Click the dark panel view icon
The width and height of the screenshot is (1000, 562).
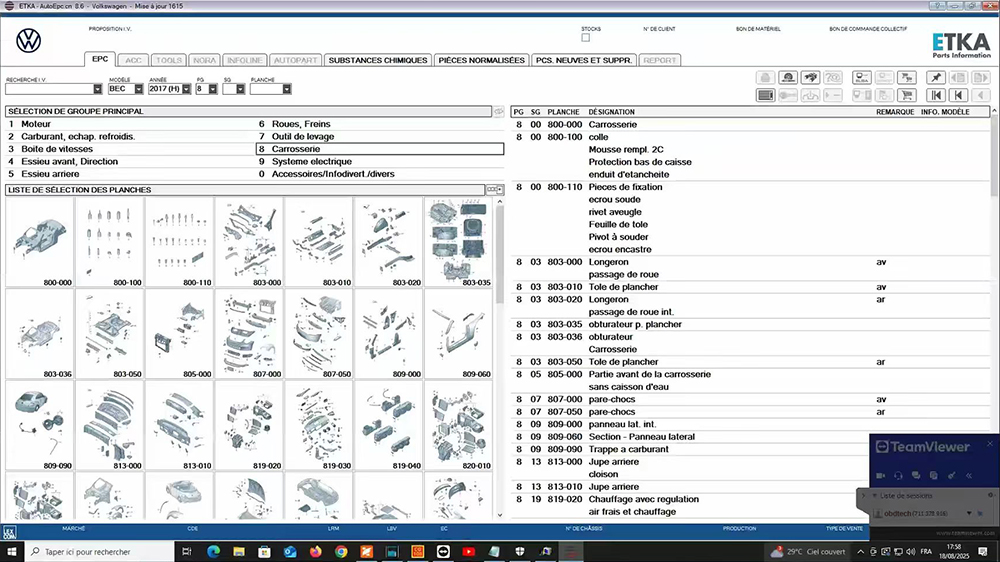click(765, 95)
